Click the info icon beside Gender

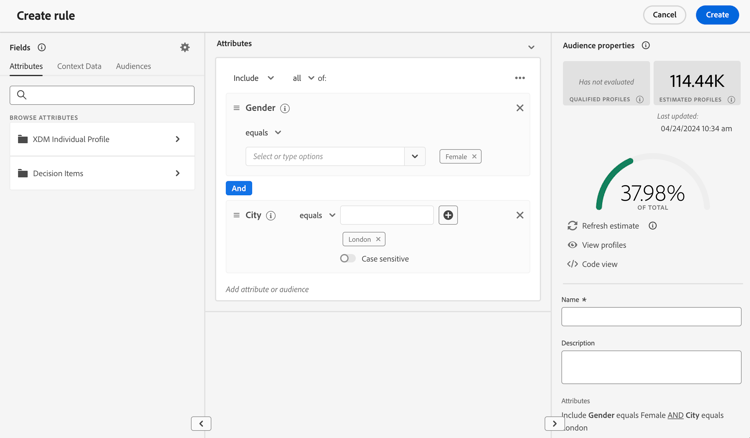coord(285,109)
